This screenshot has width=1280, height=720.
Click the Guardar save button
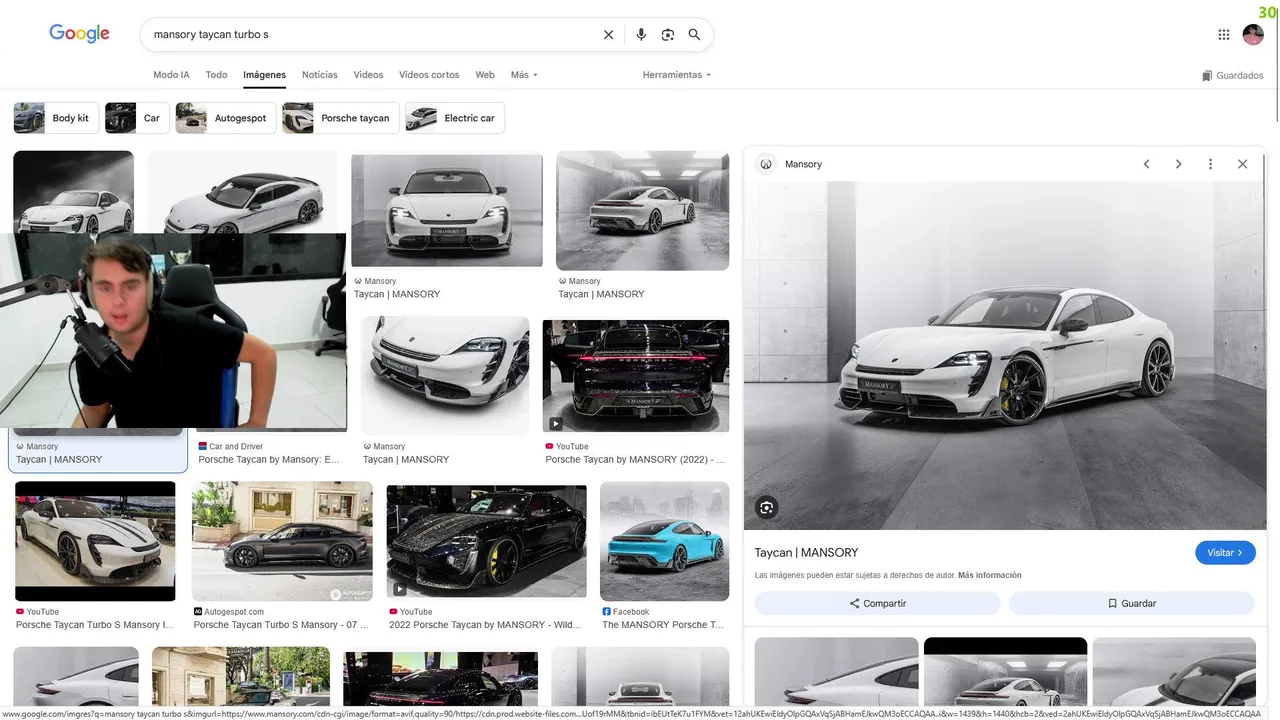click(x=1132, y=603)
